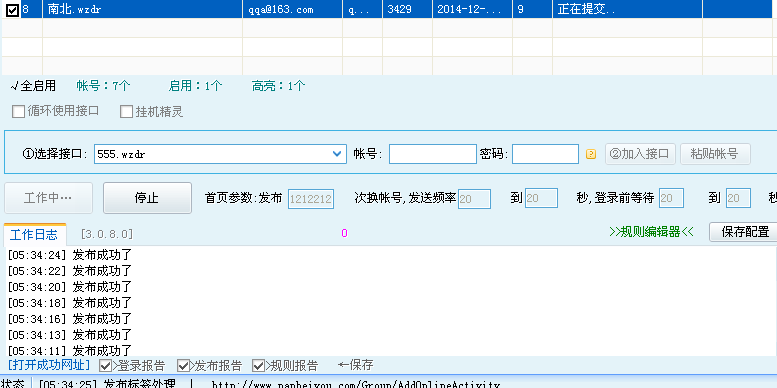777x388 pixels.
Task: Open the 选择接口 dropdown showing 555.wzdr
Action: pos(220,154)
